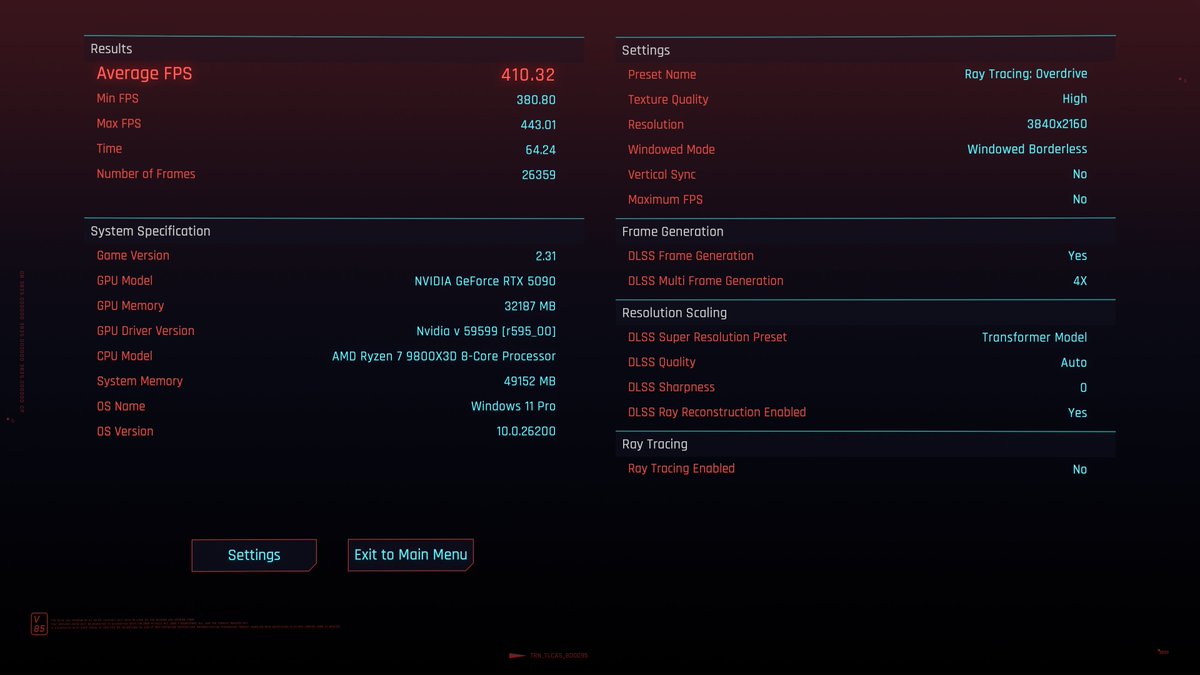Click Preset Name value Ray Tracing: Overdrive
This screenshot has height=675, width=1200.
click(x=1026, y=75)
